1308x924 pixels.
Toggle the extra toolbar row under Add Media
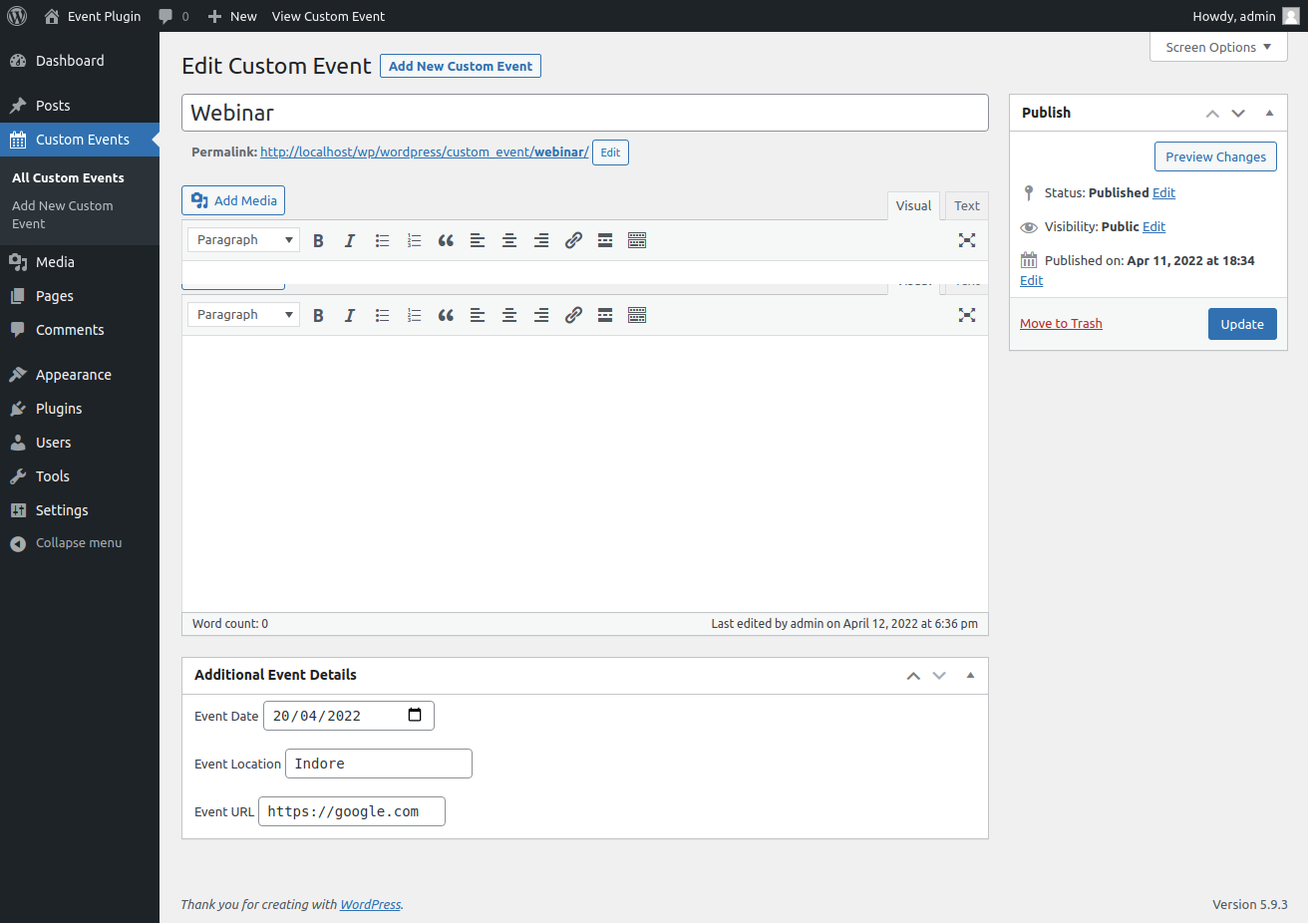coord(637,240)
